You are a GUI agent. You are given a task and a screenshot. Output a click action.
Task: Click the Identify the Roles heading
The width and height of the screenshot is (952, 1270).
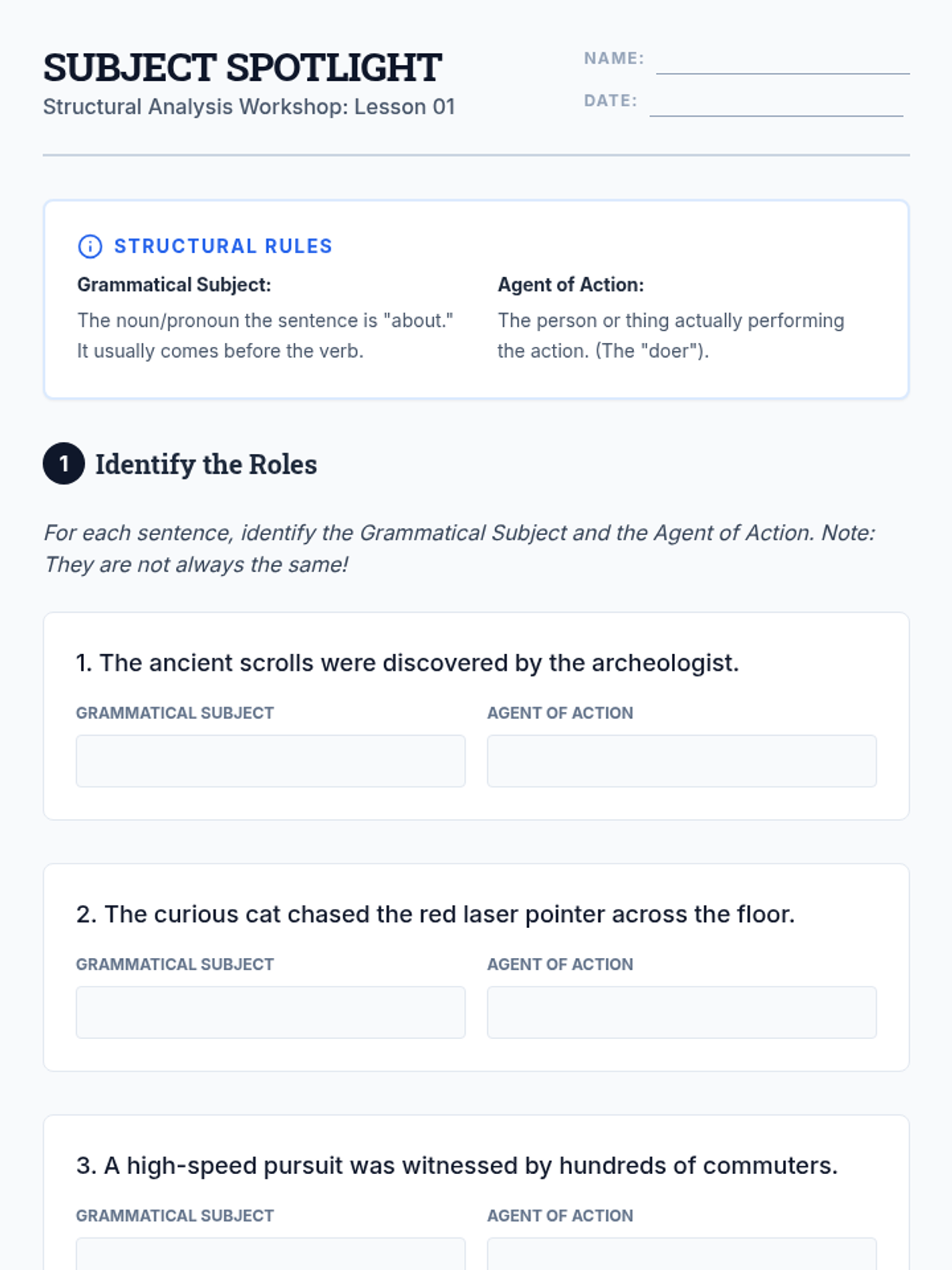[x=205, y=464]
